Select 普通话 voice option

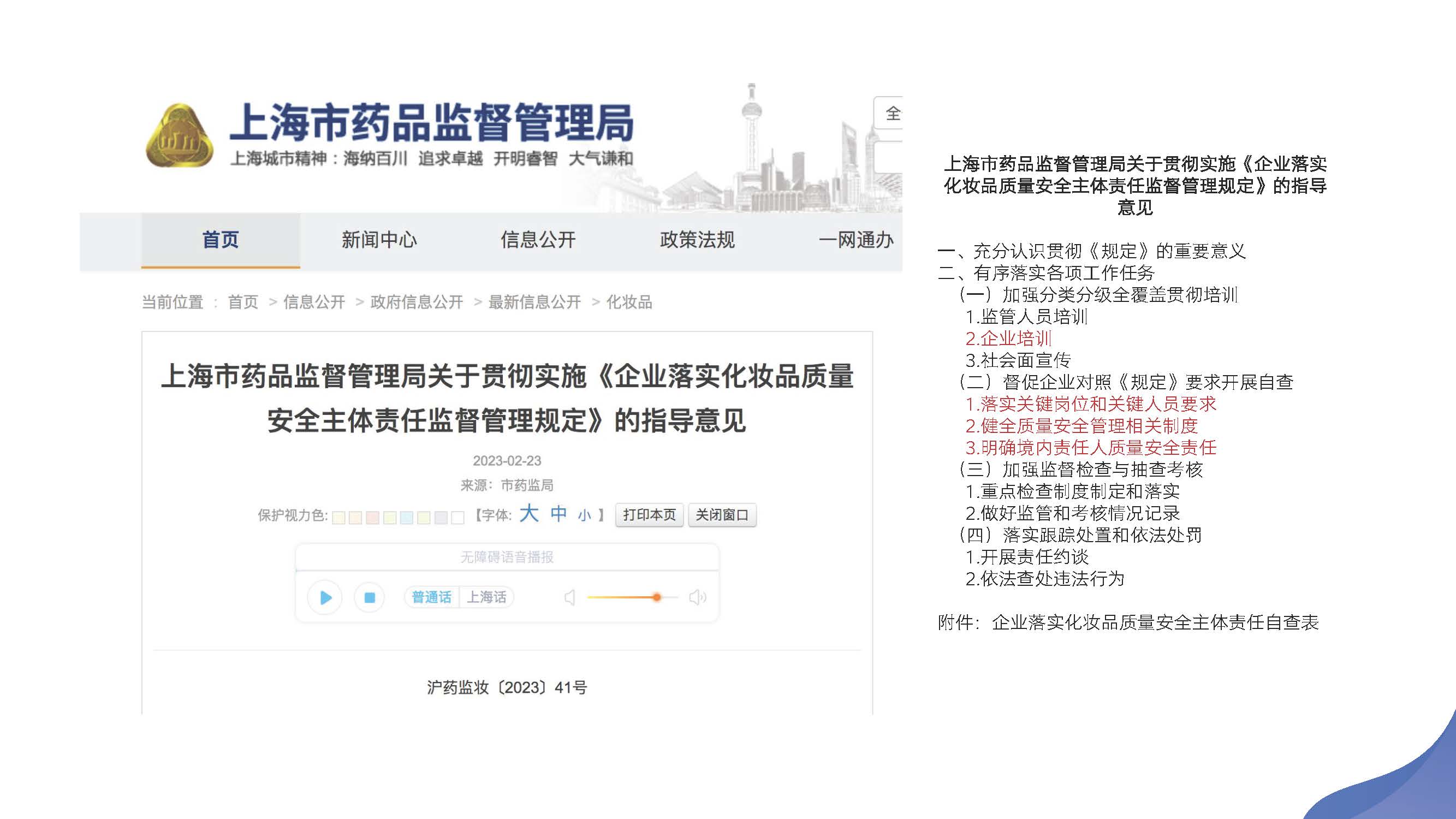tap(432, 597)
